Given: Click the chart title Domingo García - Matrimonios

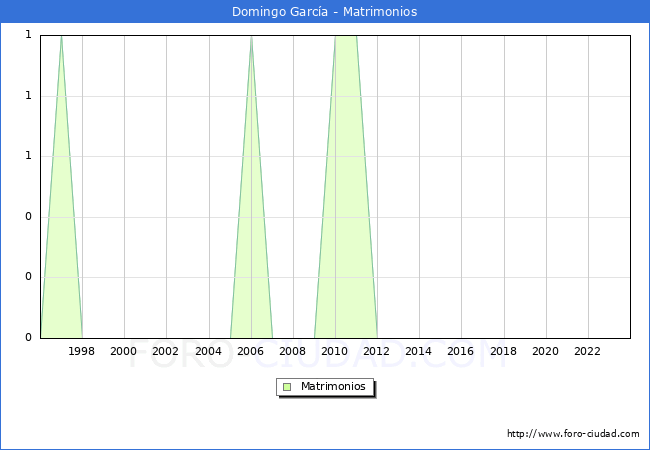Looking at the screenshot, I should 325,12.
